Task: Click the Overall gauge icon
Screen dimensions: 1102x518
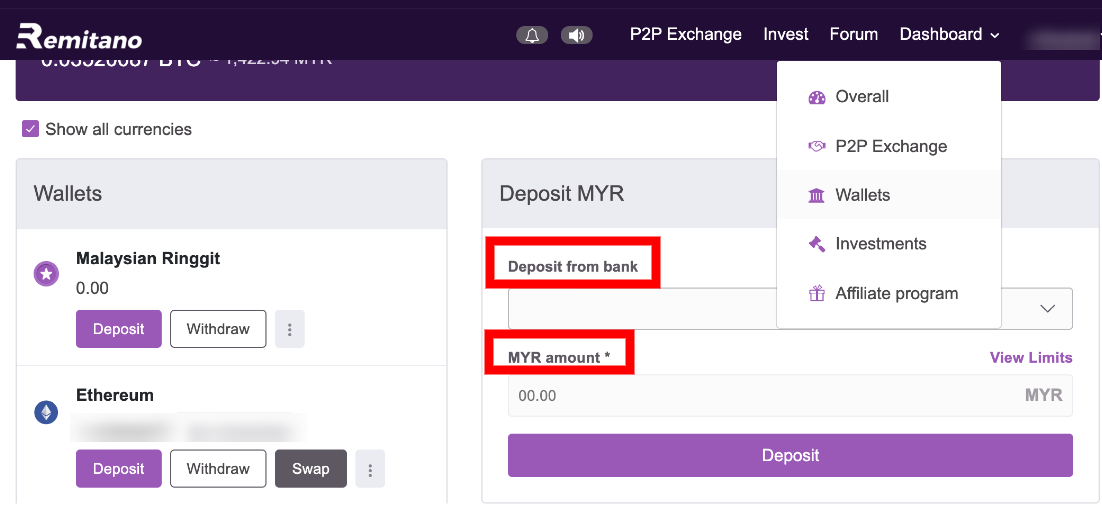Action: 816,97
